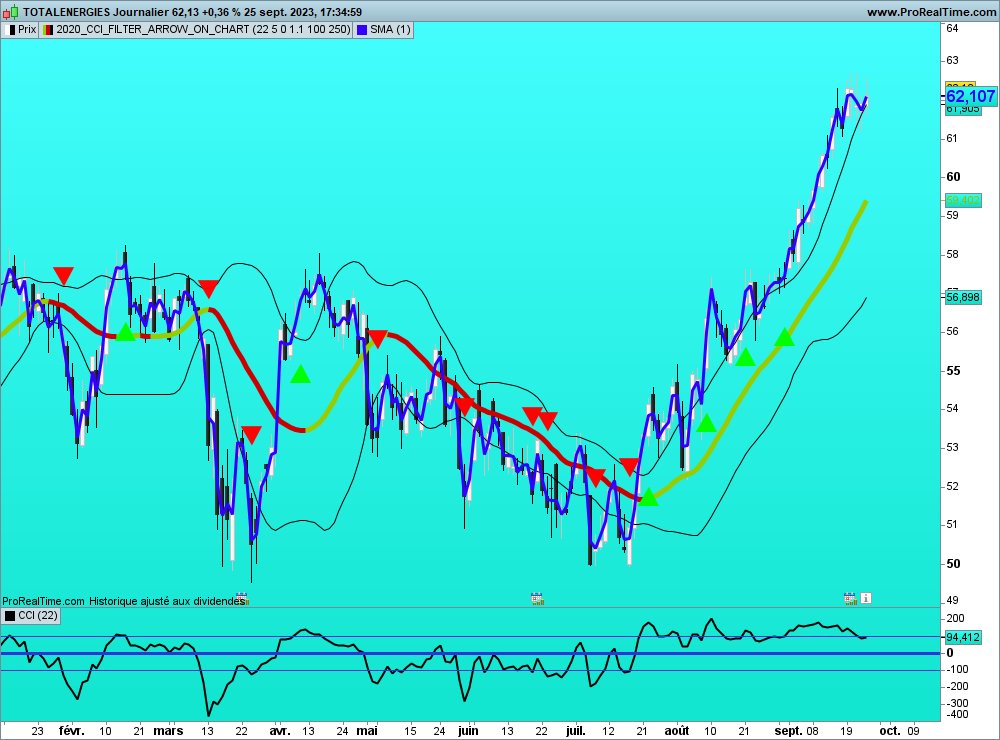The height and width of the screenshot is (740, 1000).
Task: Toggle the SMA (1) indicator label
Action: (390, 30)
